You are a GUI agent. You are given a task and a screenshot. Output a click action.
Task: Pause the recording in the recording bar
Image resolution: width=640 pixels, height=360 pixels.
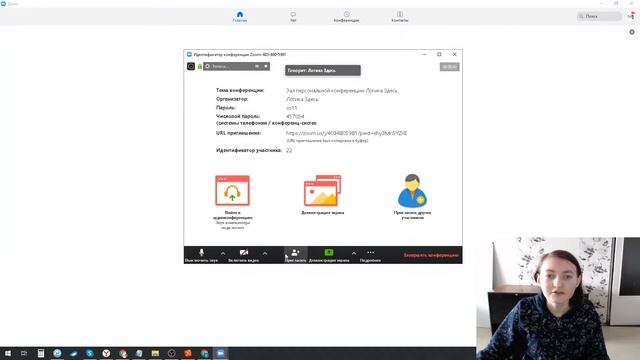coord(257,66)
